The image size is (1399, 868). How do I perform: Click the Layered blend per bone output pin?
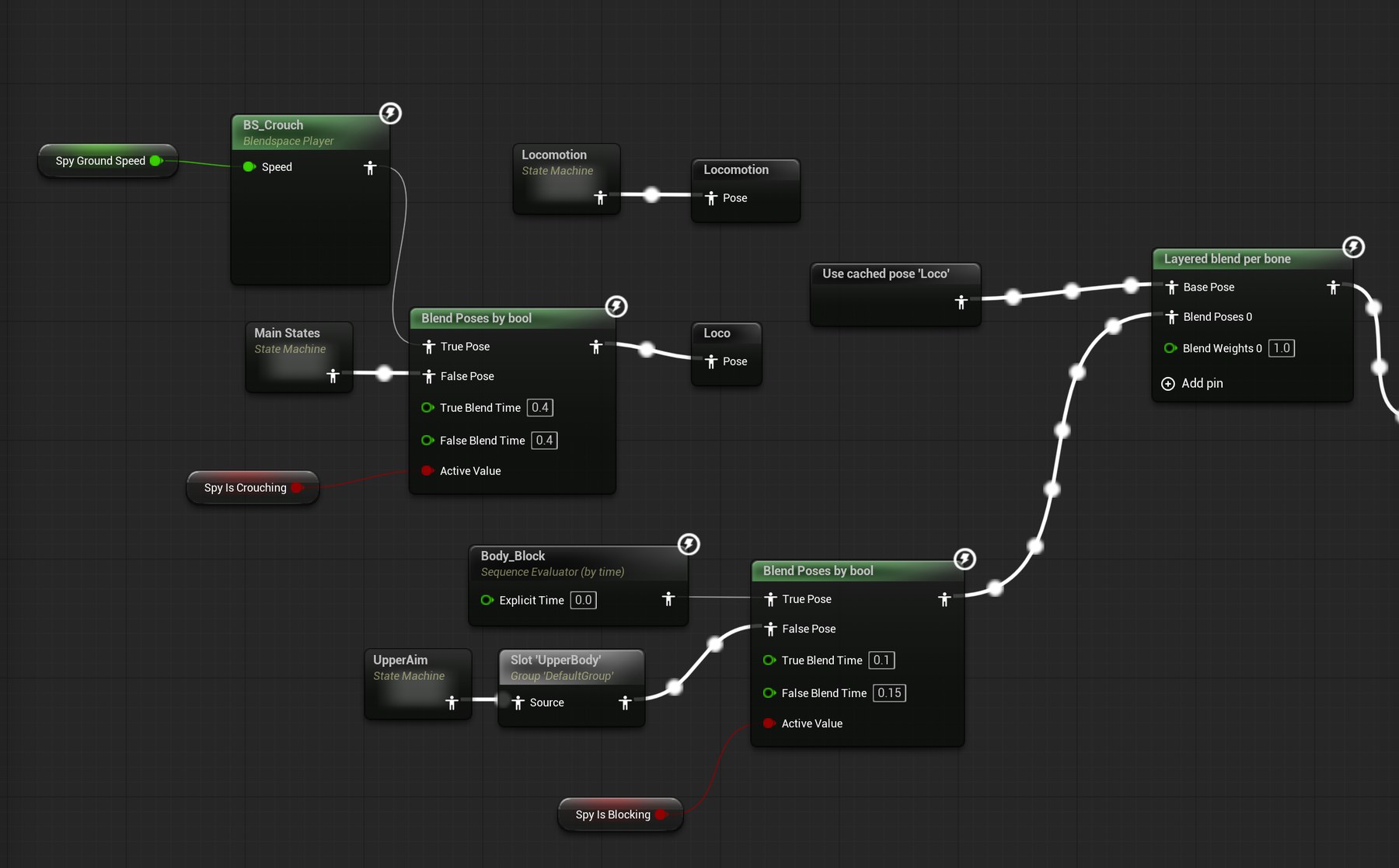[1333, 288]
